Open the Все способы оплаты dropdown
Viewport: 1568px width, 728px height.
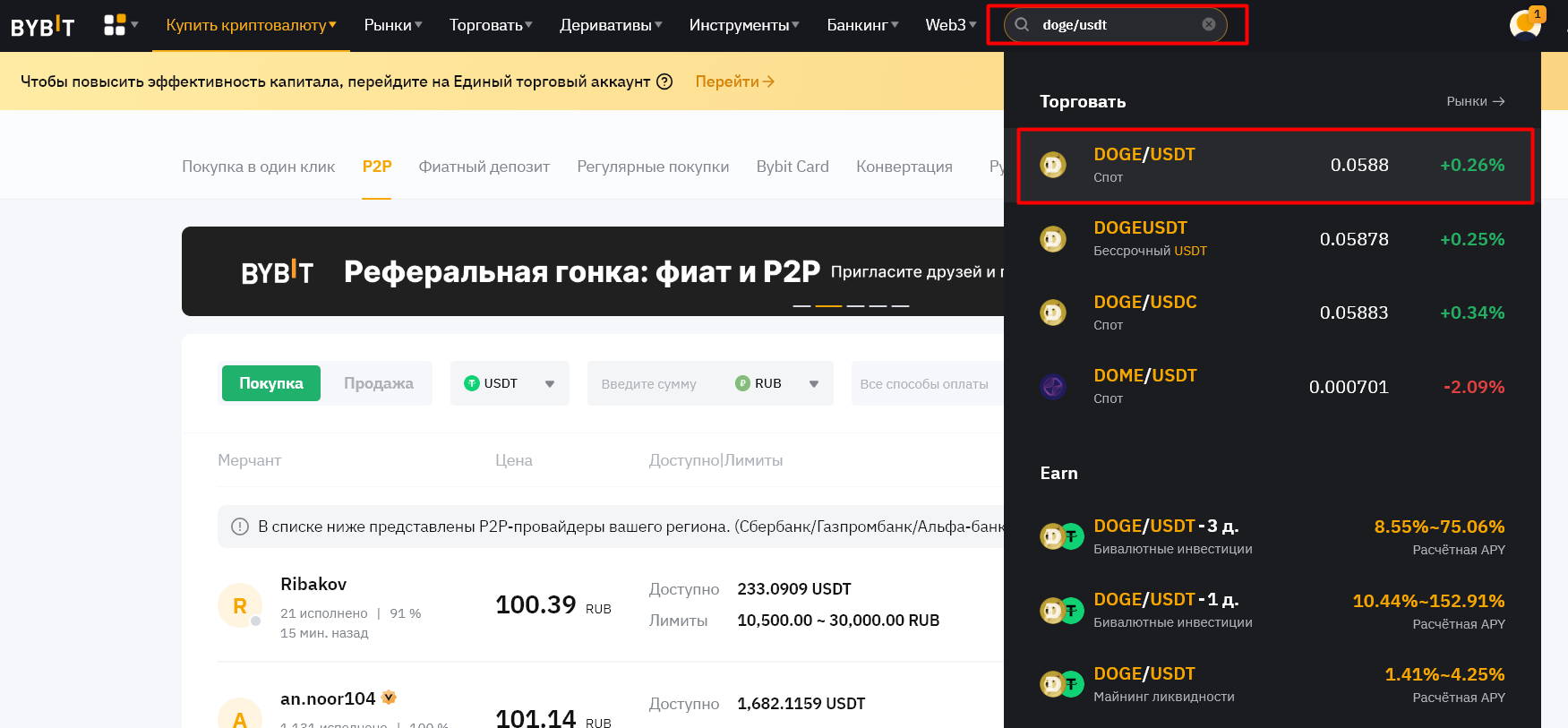(x=927, y=383)
